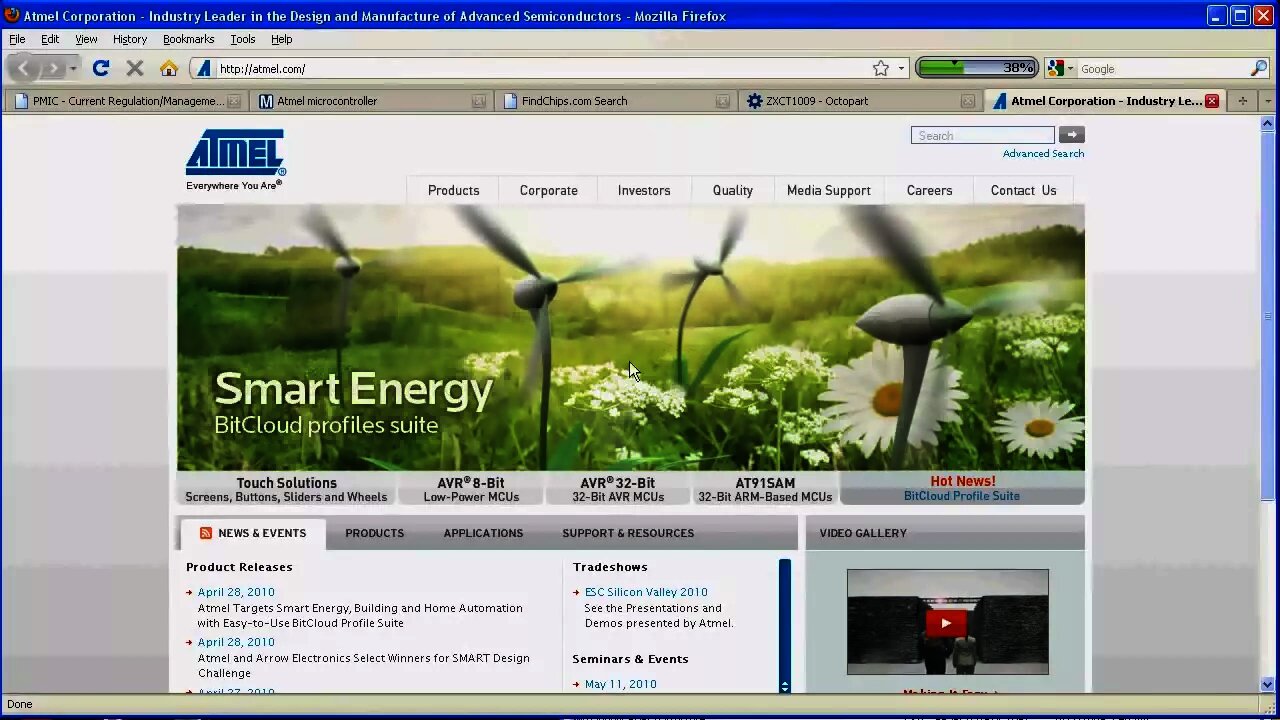Screen dimensions: 1280x720
Task: Select the NEWS & EVENTS tab
Action: (254, 533)
